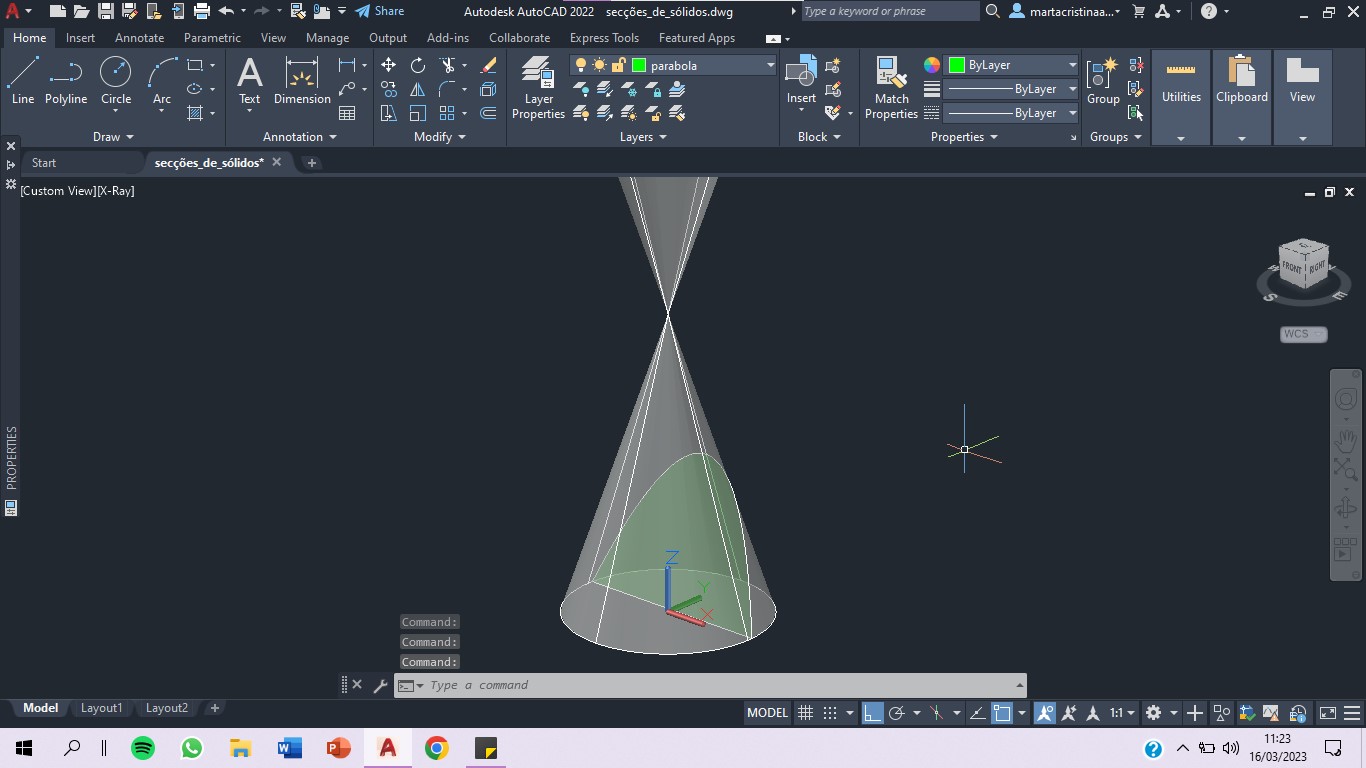Click the Rotate tool
This screenshot has height=768, width=1366.
[x=418, y=65]
